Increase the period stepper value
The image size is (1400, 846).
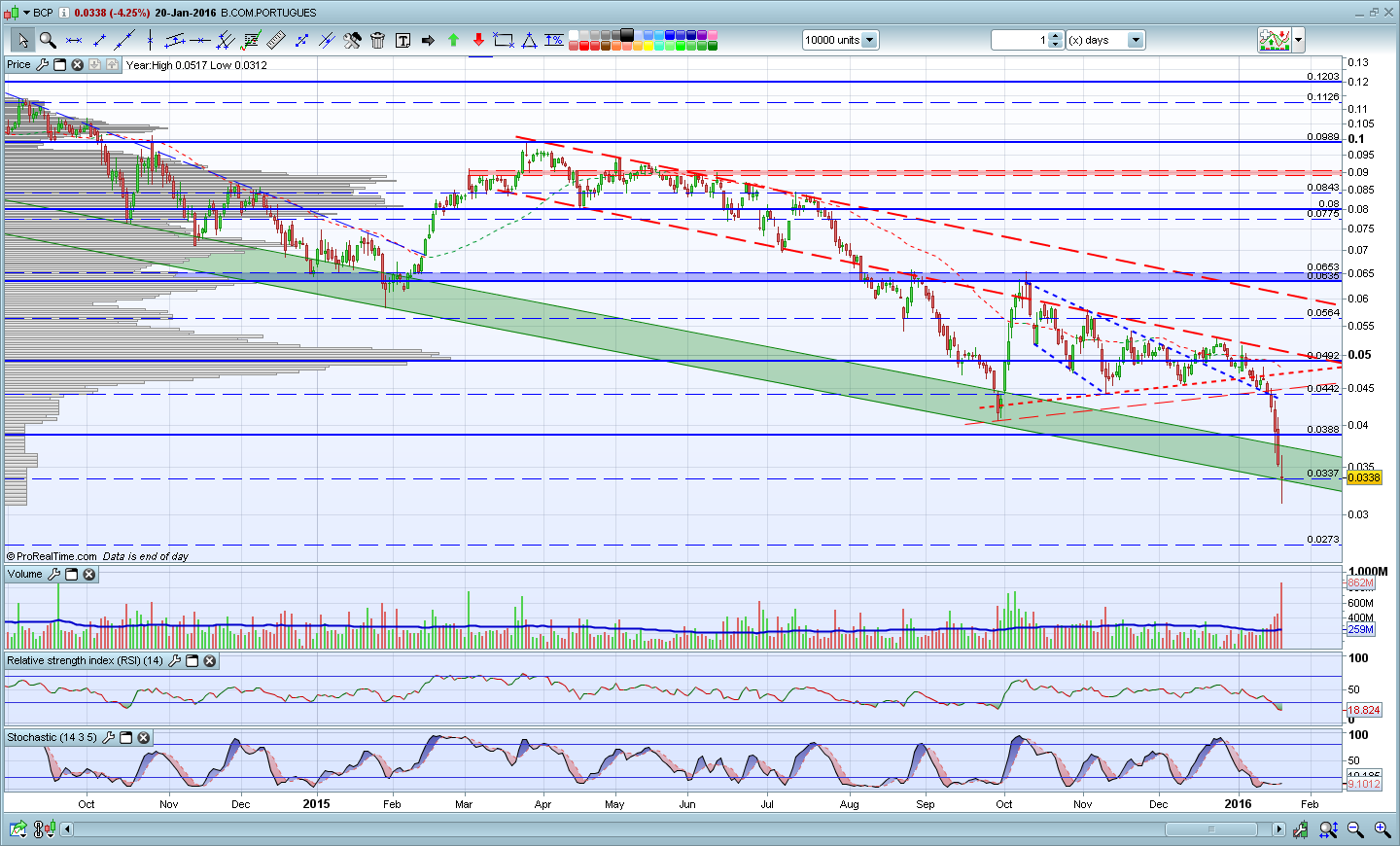point(1056,36)
